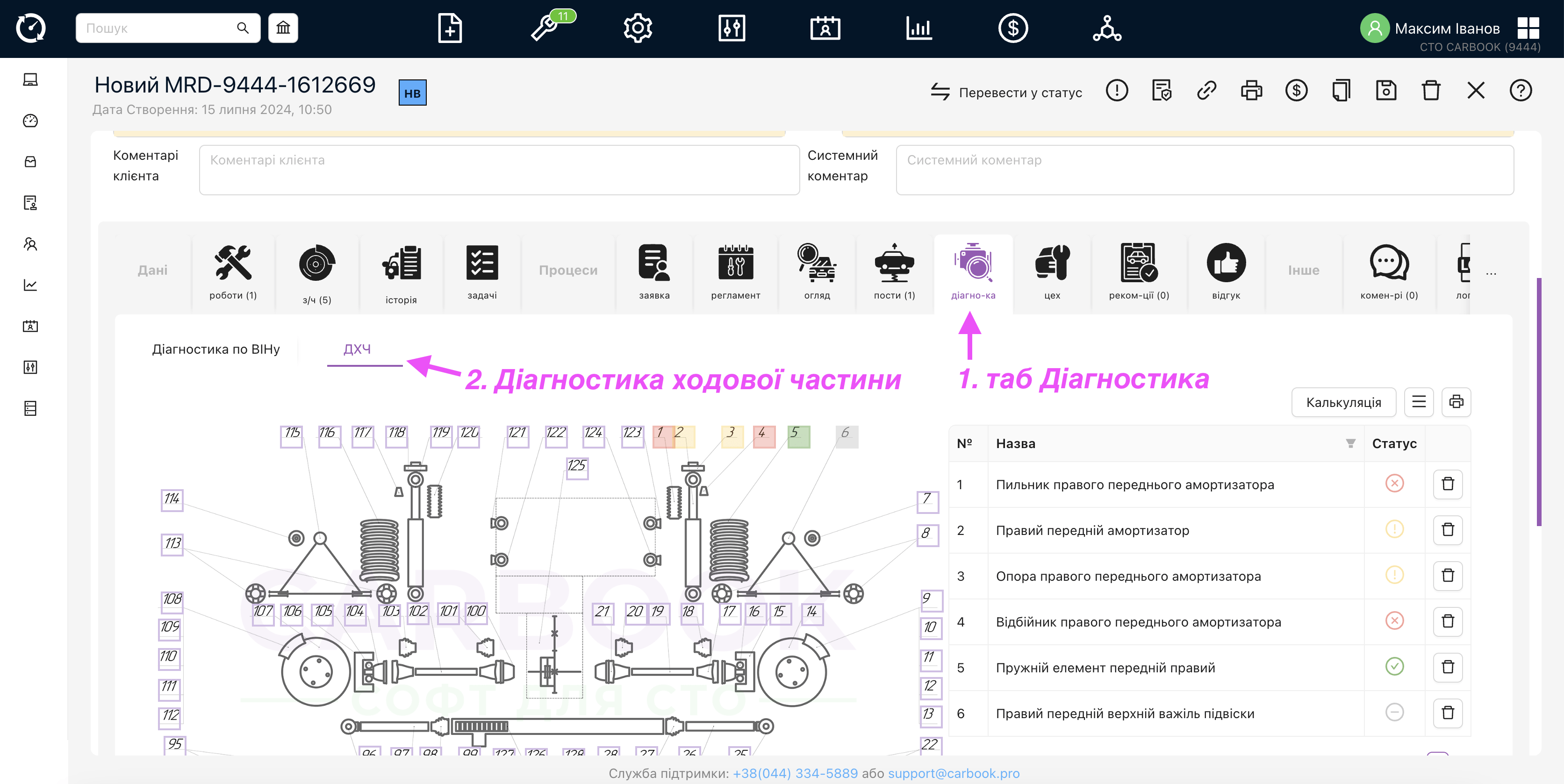
Task: Toggle grey status of row 6 важіль підвіски
Action: click(x=1394, y=713)
